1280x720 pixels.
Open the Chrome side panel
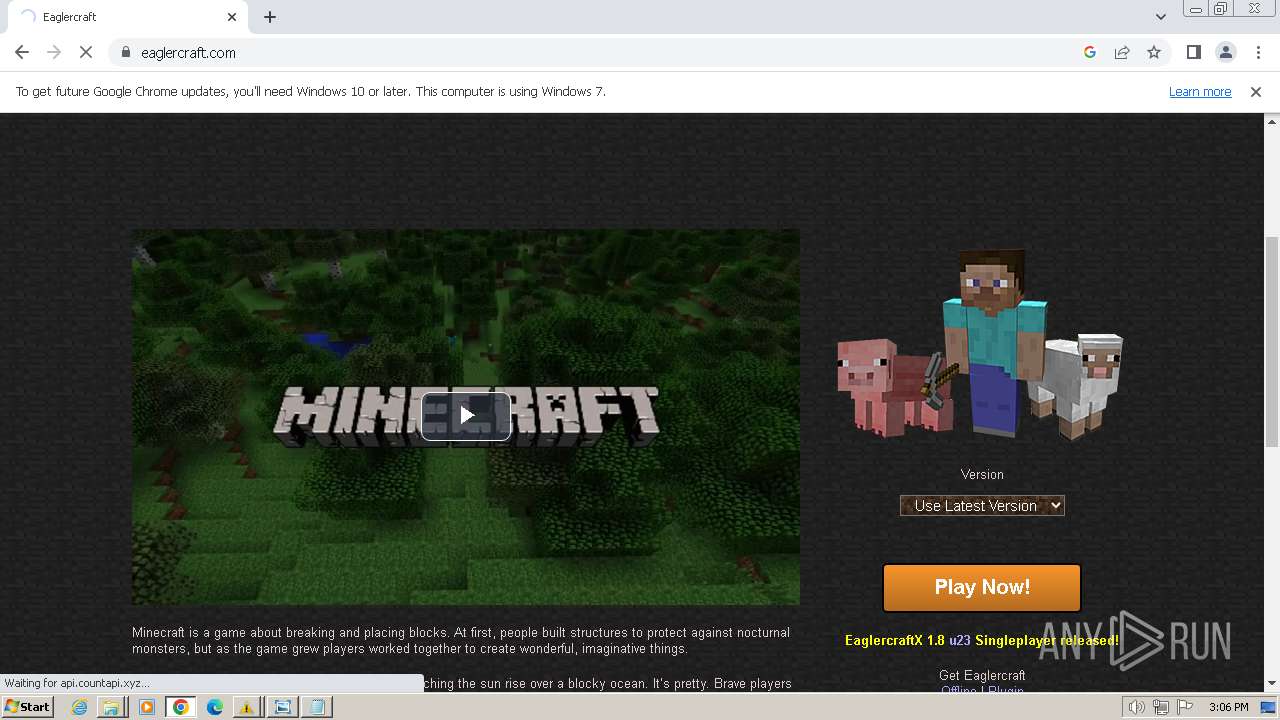tap(1193, 52)
